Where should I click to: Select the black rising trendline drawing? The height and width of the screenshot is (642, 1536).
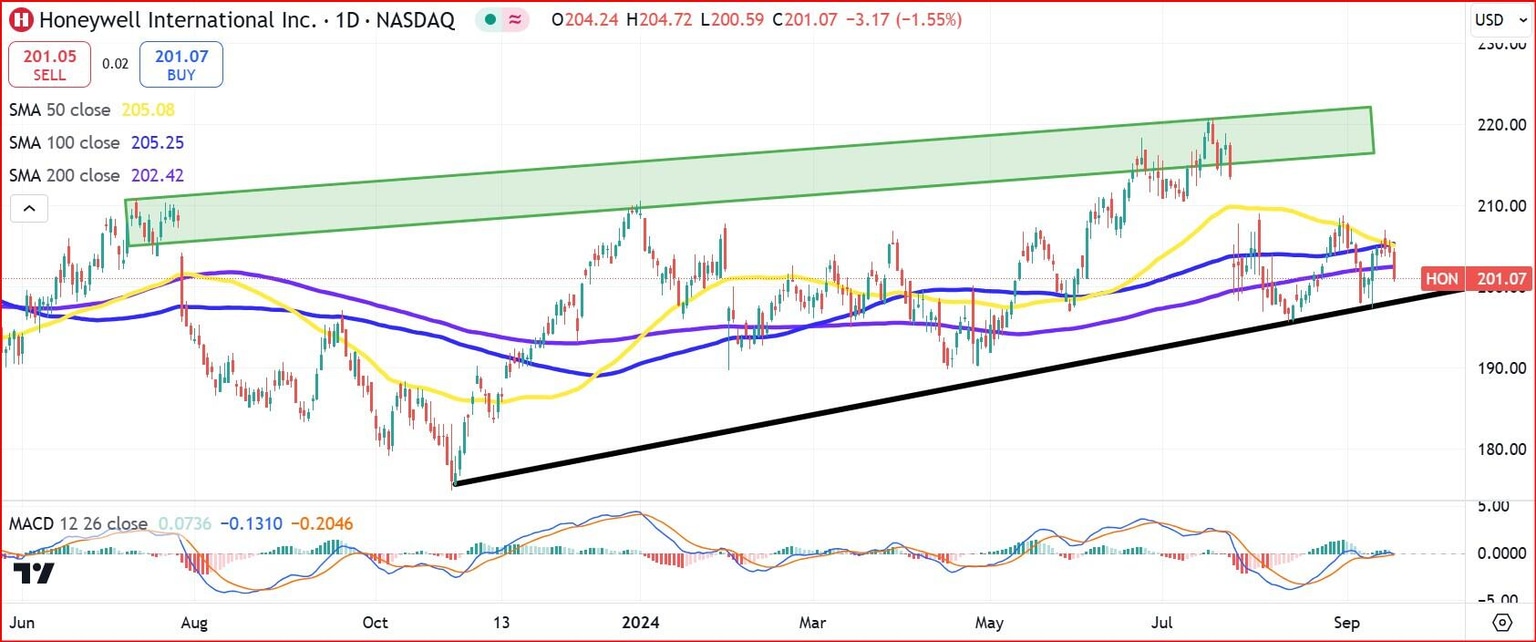click(960, 386)
